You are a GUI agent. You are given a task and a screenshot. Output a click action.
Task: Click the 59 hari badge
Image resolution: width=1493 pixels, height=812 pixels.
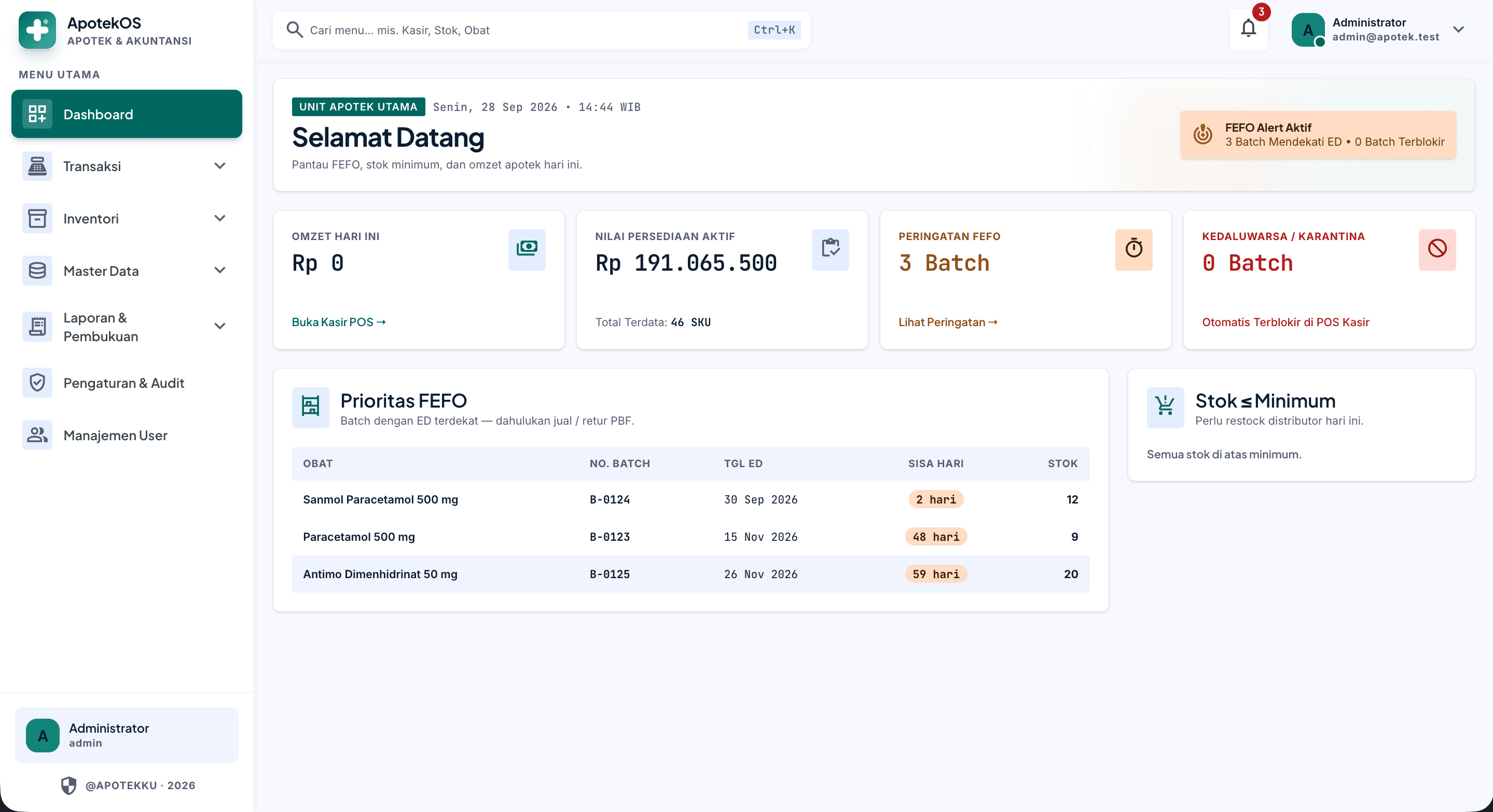pyautogui.click(x=935, y=574)
